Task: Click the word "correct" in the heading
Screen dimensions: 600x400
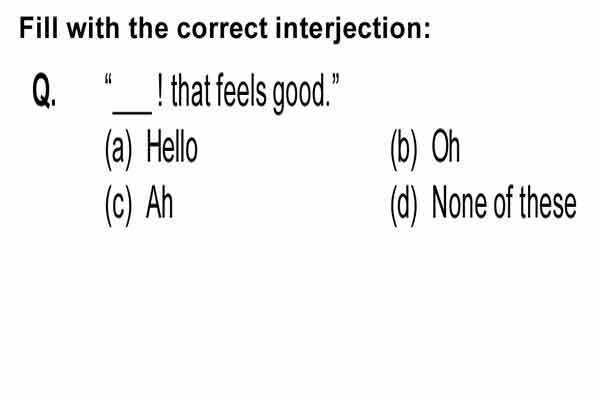Action: (x=222, y=29)
